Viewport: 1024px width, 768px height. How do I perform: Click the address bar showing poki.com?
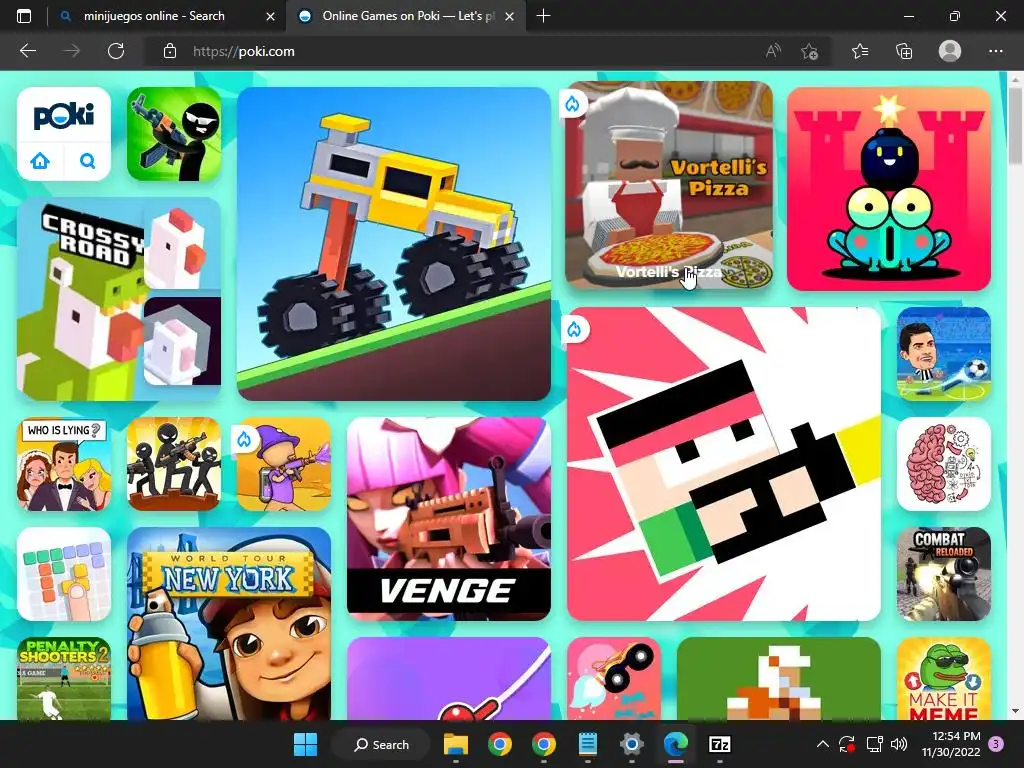point(457,51)
